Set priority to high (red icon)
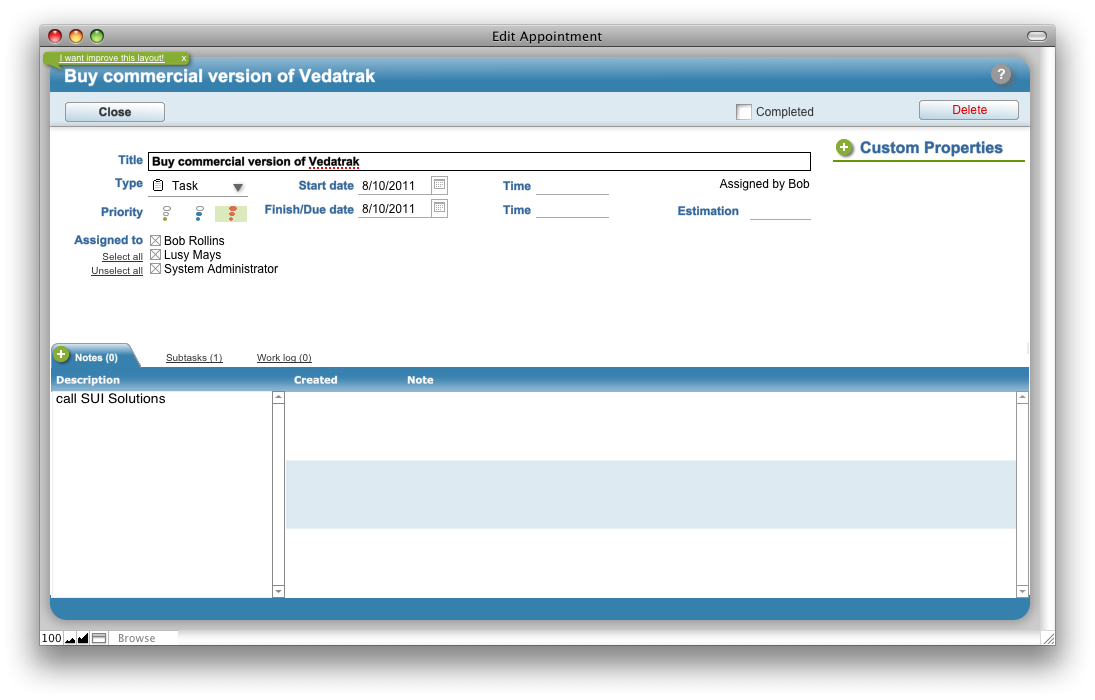 coord(232,212)
